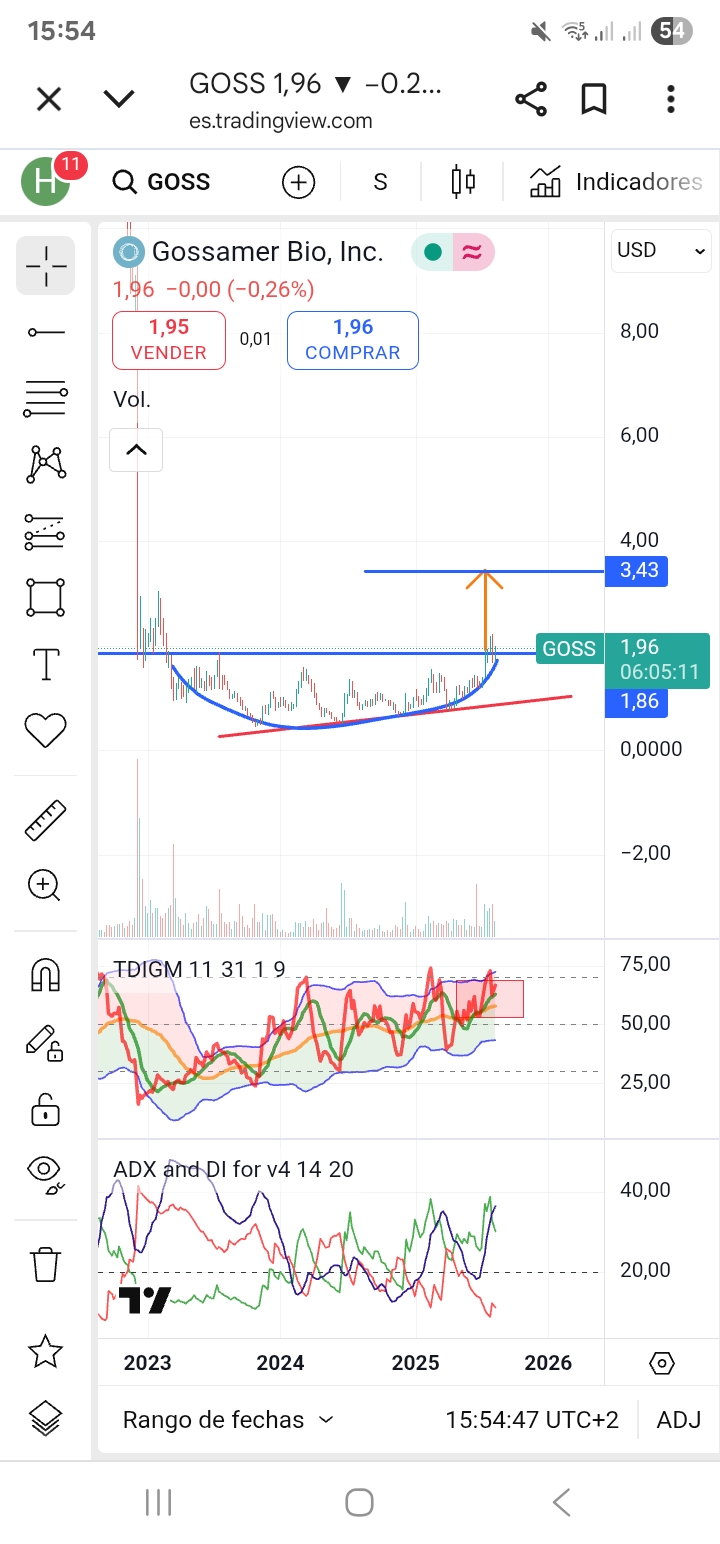Screen dimensions: 720x1544
Task: Click the pink approximate data indicator
Action: [x=472, y=253]
